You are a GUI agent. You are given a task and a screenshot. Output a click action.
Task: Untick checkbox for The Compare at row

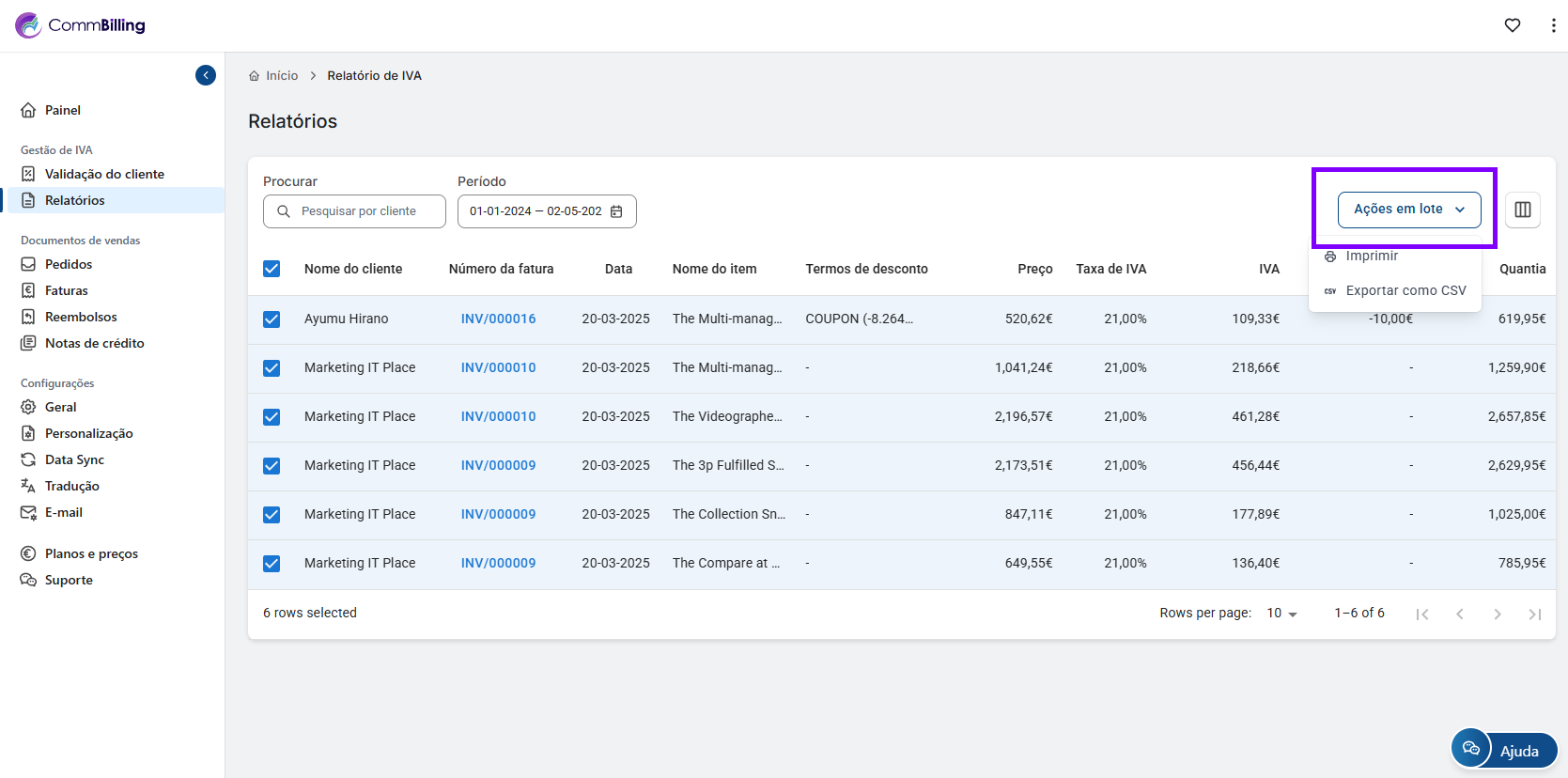[x=272, y=564]
